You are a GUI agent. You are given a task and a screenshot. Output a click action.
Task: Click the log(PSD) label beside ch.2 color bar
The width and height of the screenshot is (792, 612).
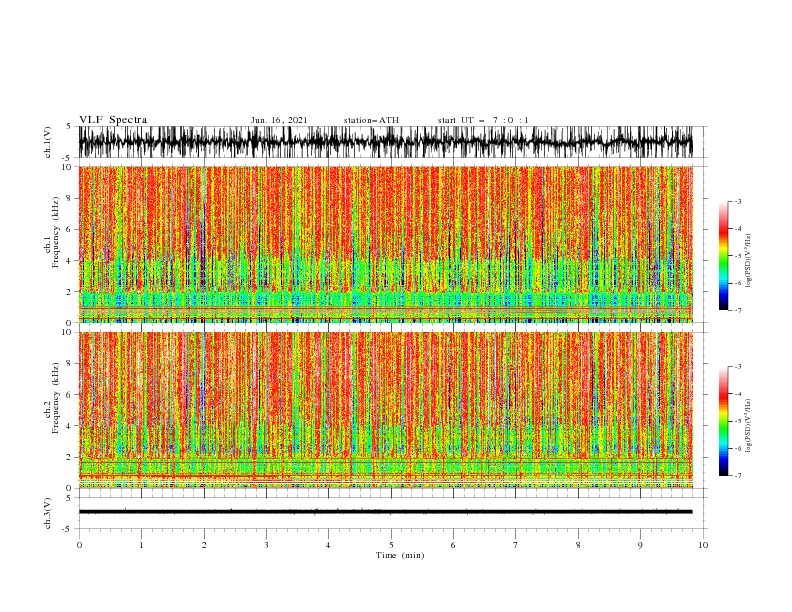coord(749,425)
